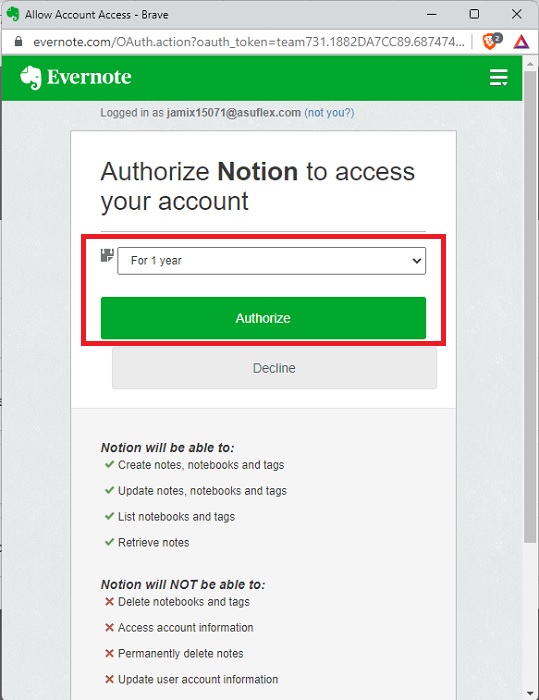The image size is (539, 700).
Task: Open the Evernote hamburger menu
Action: 498,77
